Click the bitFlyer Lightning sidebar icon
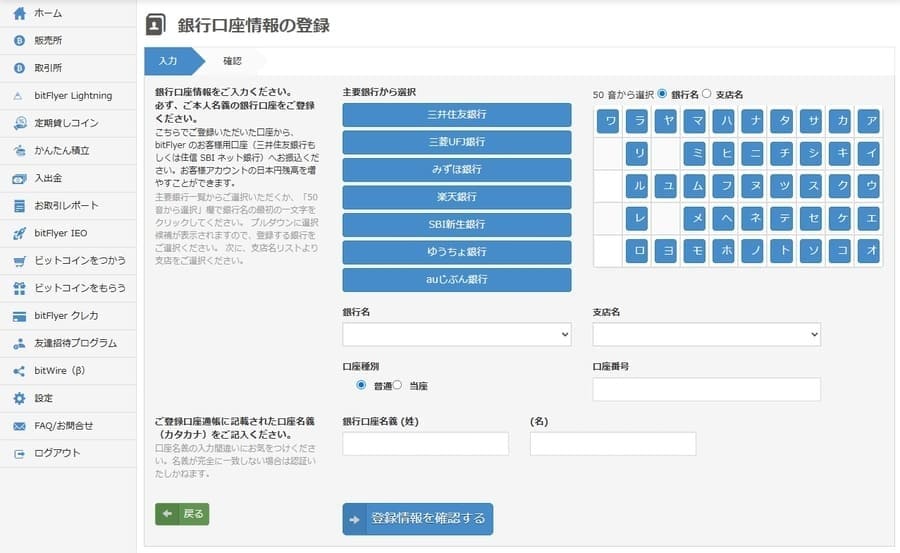Viewport: 900px width, 553px height. [x=18, y=96]
